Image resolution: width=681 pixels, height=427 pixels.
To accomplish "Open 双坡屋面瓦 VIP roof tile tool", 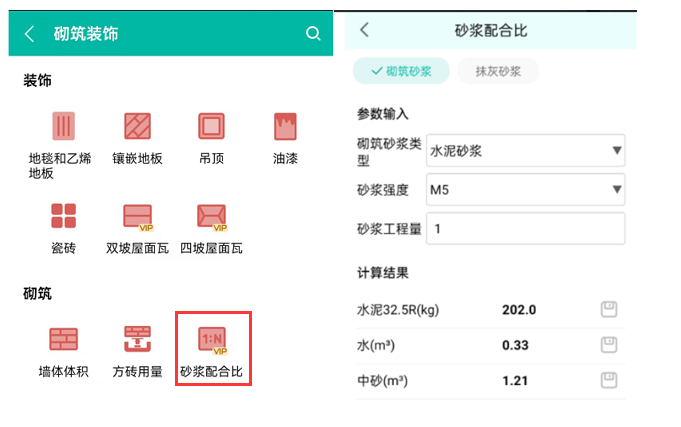I will (x=137, y=216).
